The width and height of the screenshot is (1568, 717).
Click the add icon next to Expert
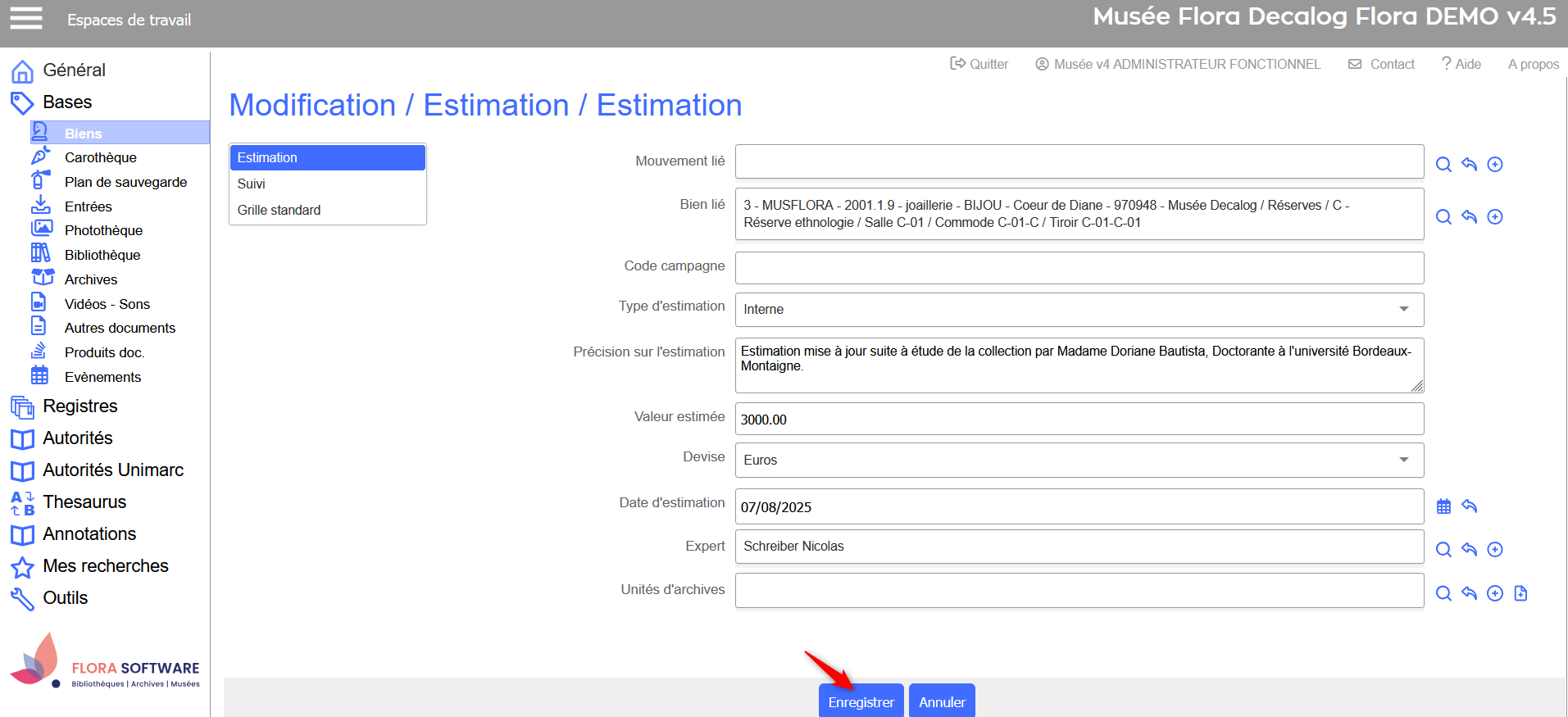1494,549
